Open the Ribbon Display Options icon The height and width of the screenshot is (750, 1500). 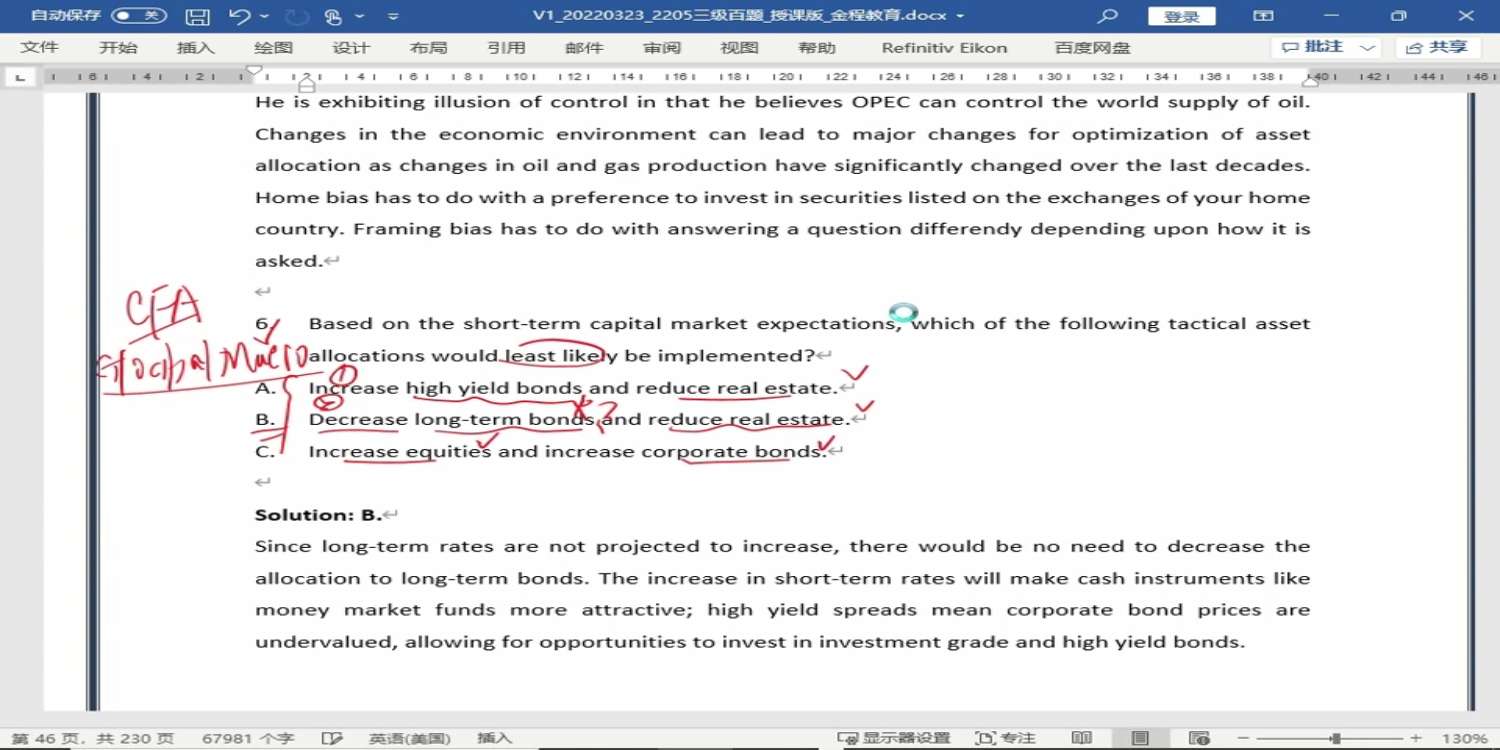point(1264,16)
